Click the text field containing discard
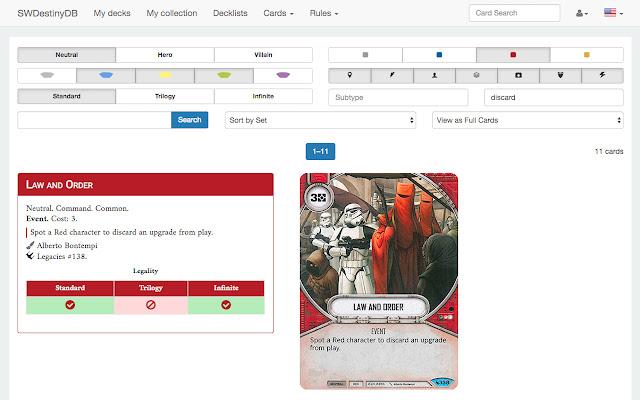Viewport: 640px width, 400px height. [553, 98]
